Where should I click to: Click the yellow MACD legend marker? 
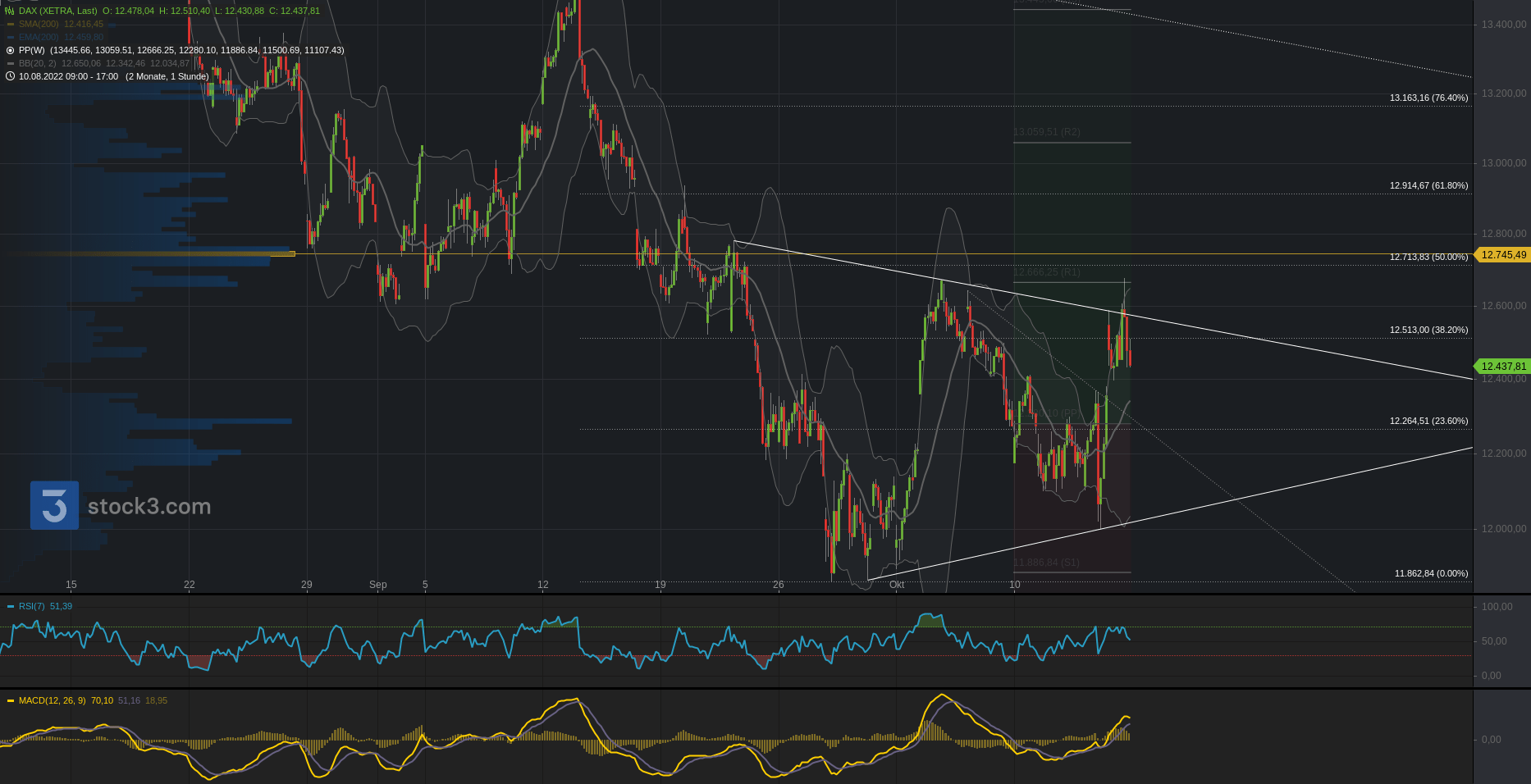point(11,700)
